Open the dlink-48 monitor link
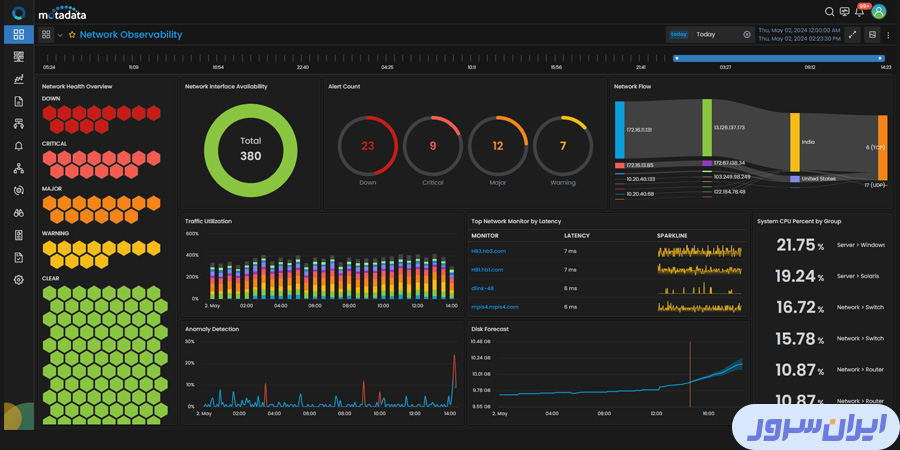 (483, 288)
